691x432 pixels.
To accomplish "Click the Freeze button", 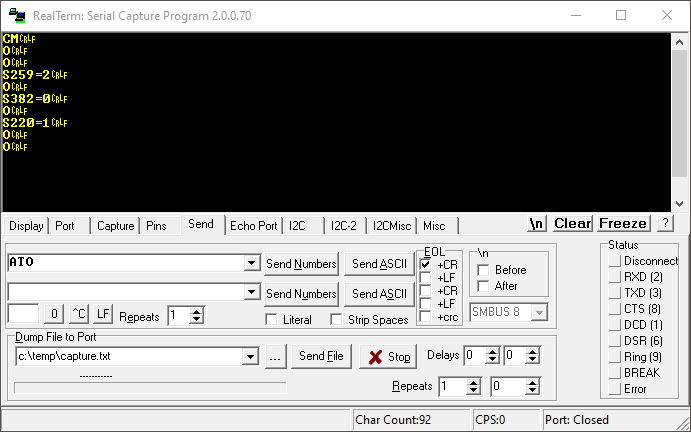I will (624, 223).
